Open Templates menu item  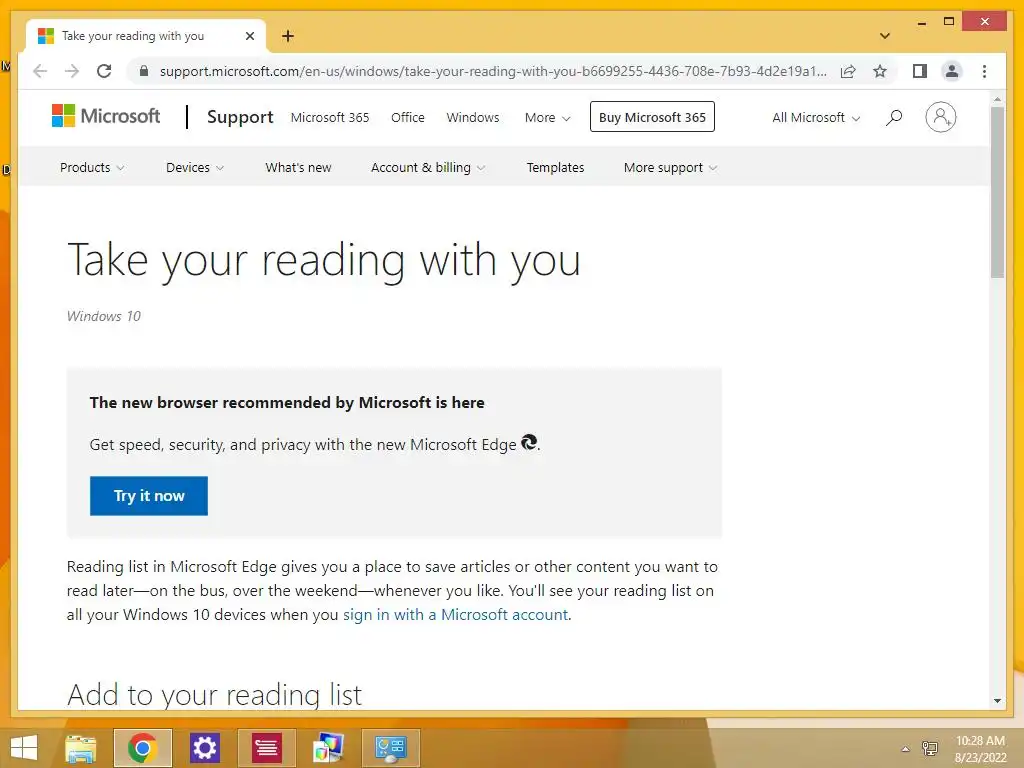tap(555, 168)
